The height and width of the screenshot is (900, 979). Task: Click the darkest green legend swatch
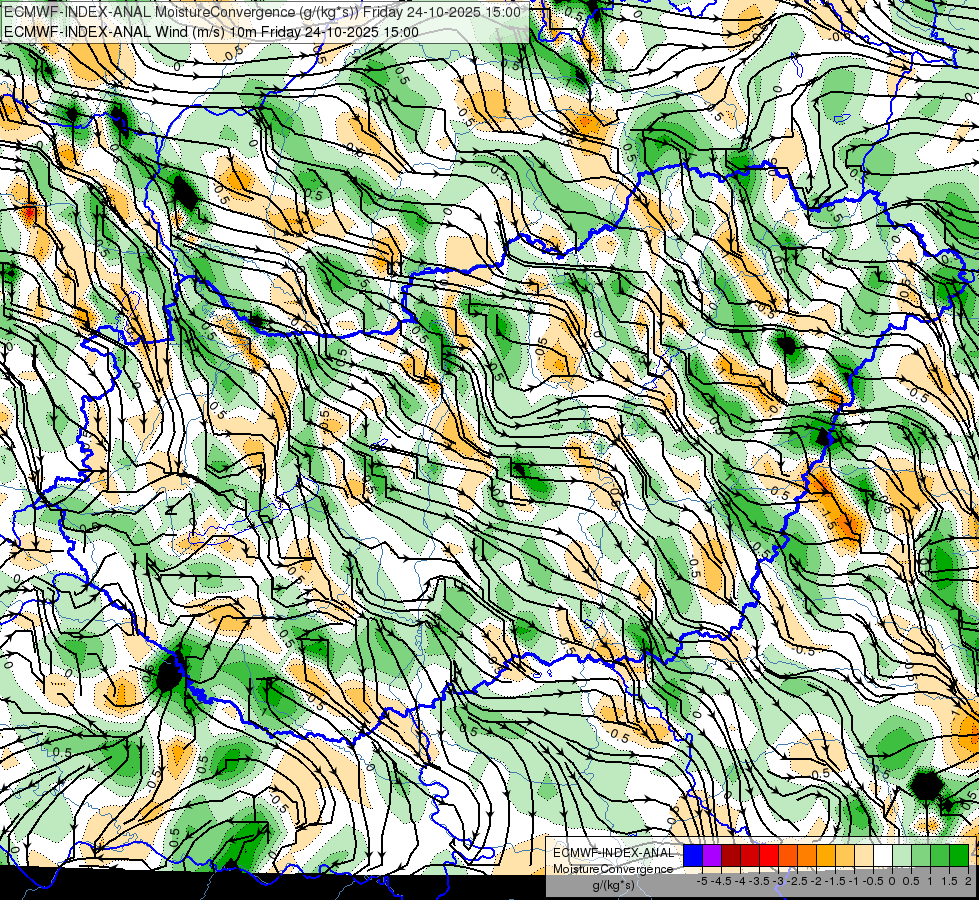tap(959, 855)
